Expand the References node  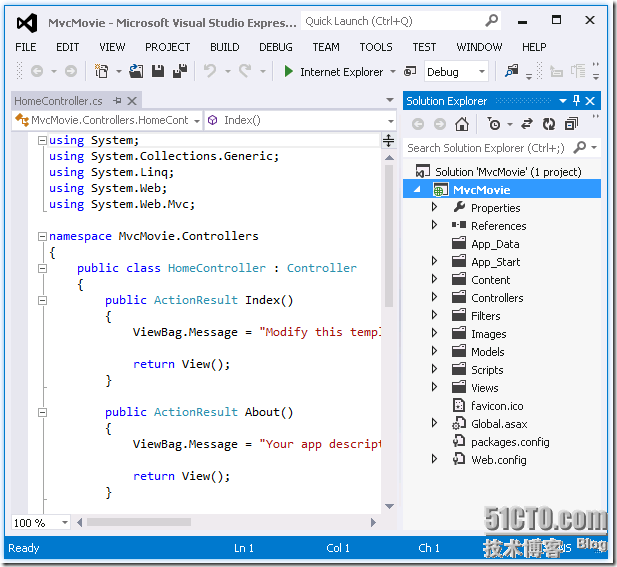(x=434, y=226)
